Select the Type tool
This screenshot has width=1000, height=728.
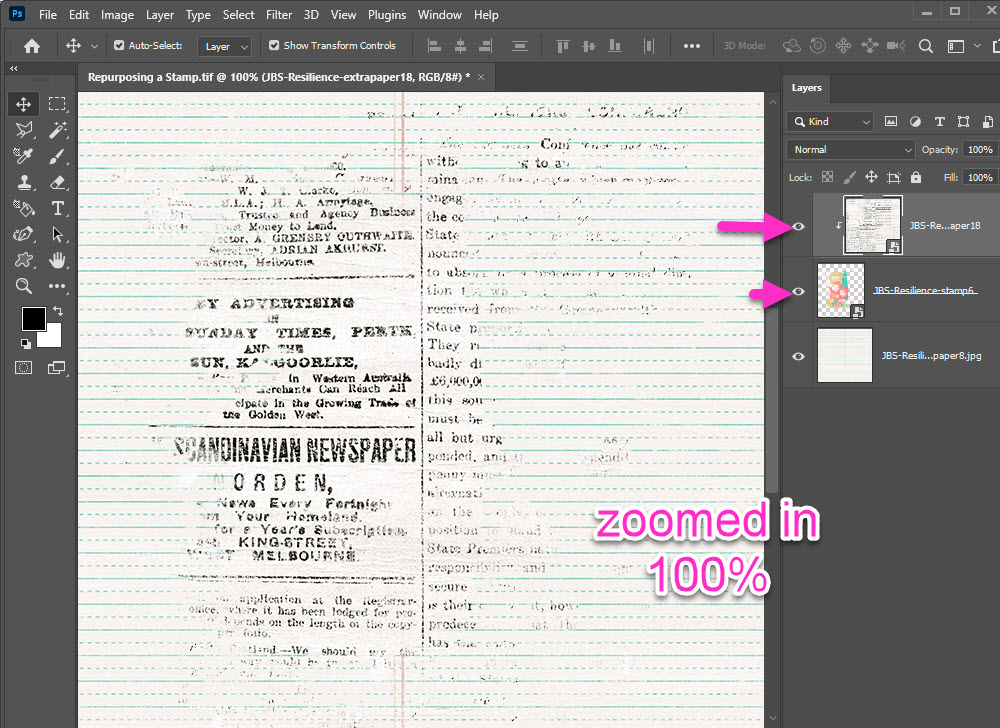pyautogui.click(x=57, y=208)
